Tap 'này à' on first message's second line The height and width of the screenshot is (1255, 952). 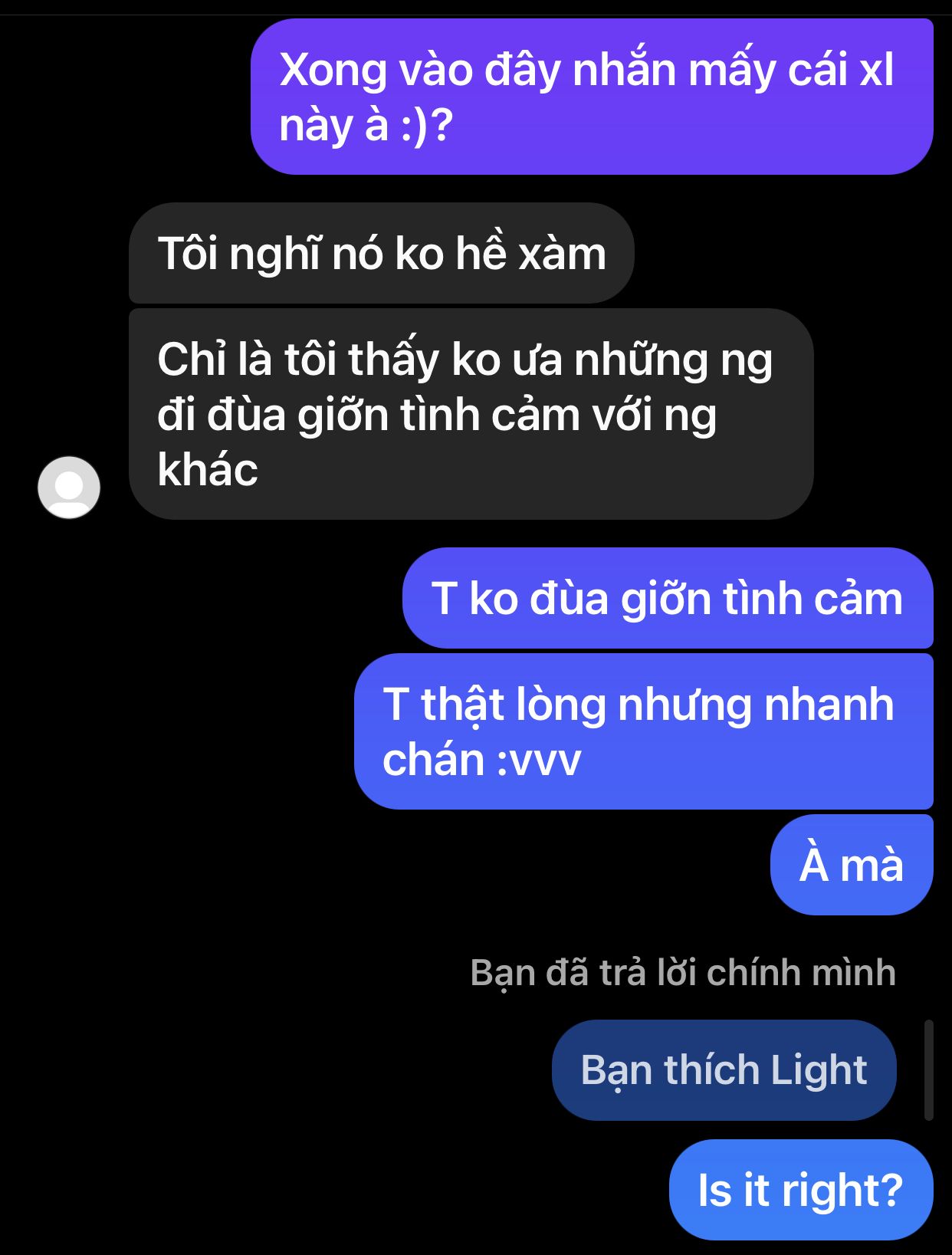coord(334,125)
